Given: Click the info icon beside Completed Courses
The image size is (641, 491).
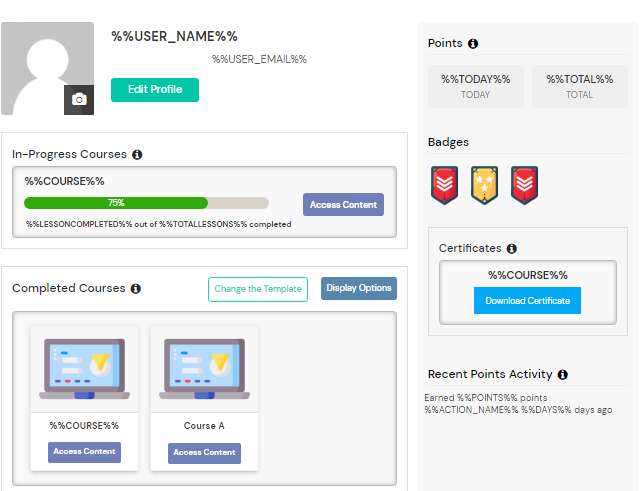Looking at the screenshot, I should [136, 289].
